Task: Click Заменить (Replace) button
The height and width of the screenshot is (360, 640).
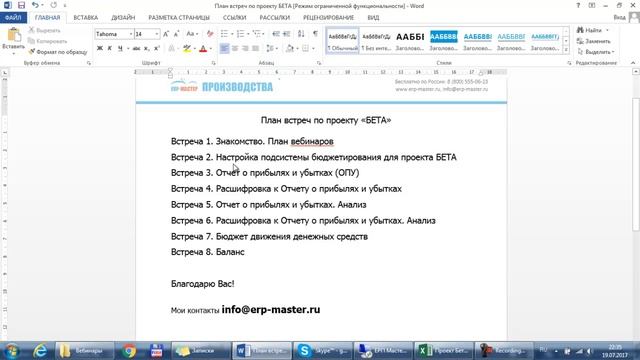Action: (593, 41)
